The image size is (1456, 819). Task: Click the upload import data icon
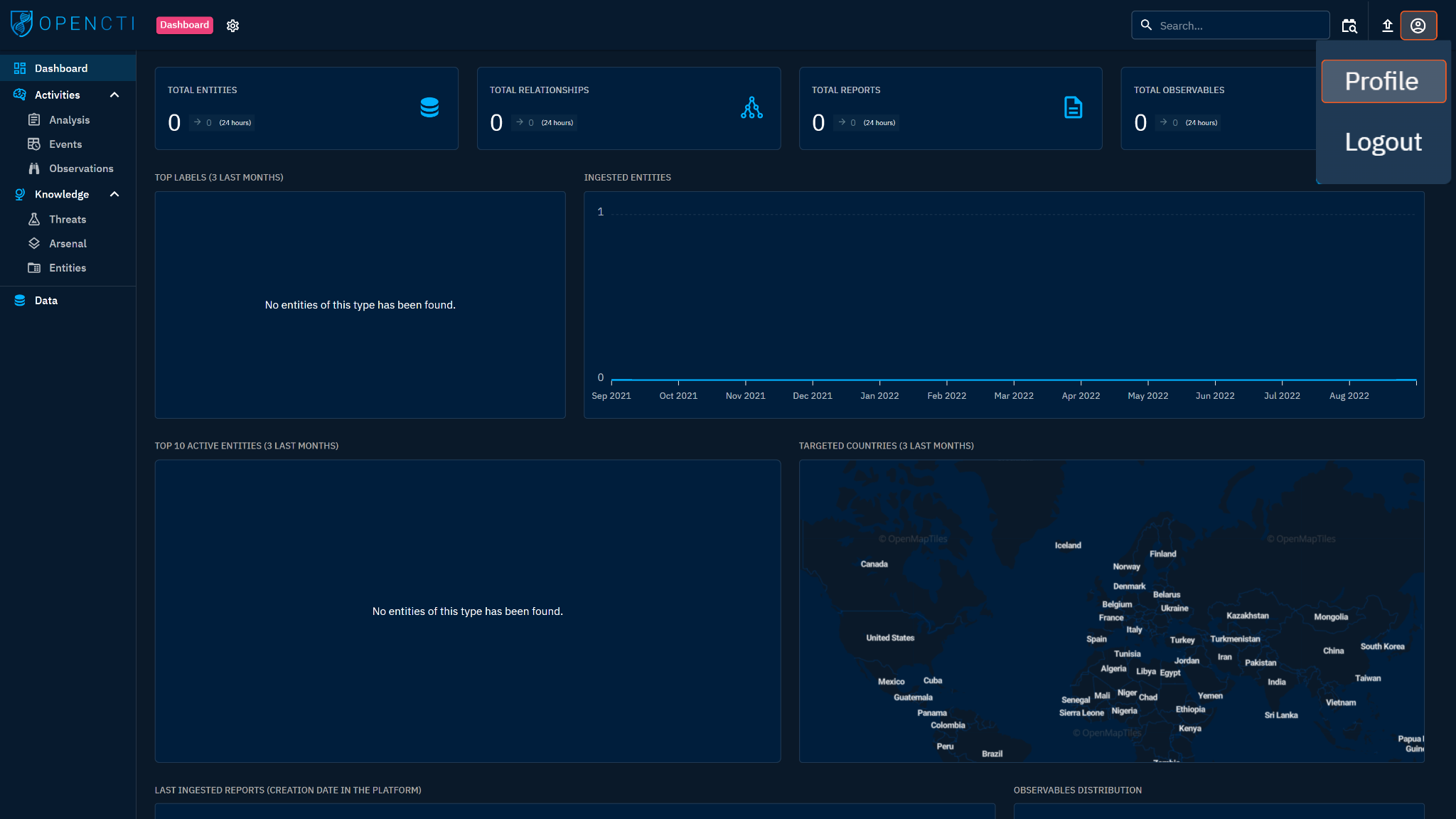tap(1387, 26)
